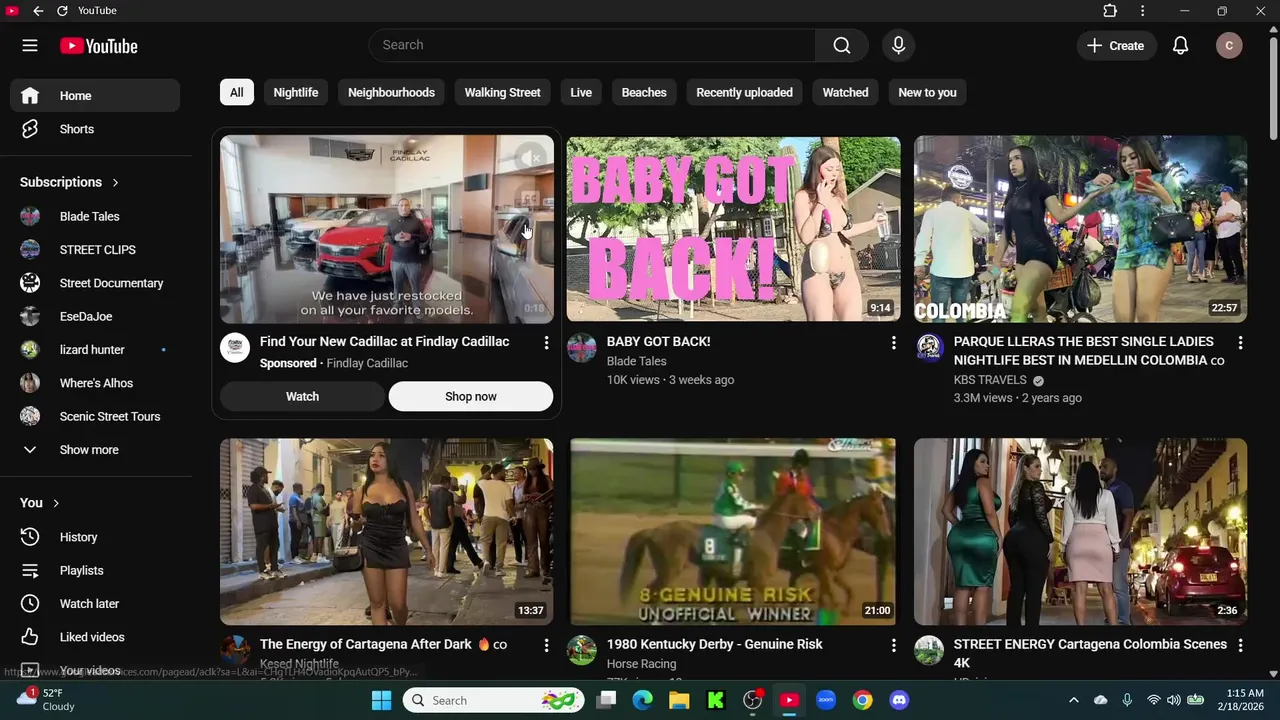Open options menu for PARQUE LLERAS video
The height and width of the screenshot is (720, 1280).
[1240, 343]
